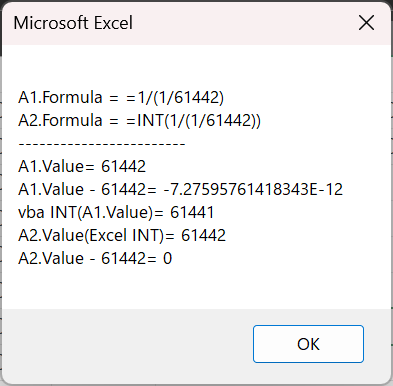Click the vba INT(A1.Value) line

point(116,212)
